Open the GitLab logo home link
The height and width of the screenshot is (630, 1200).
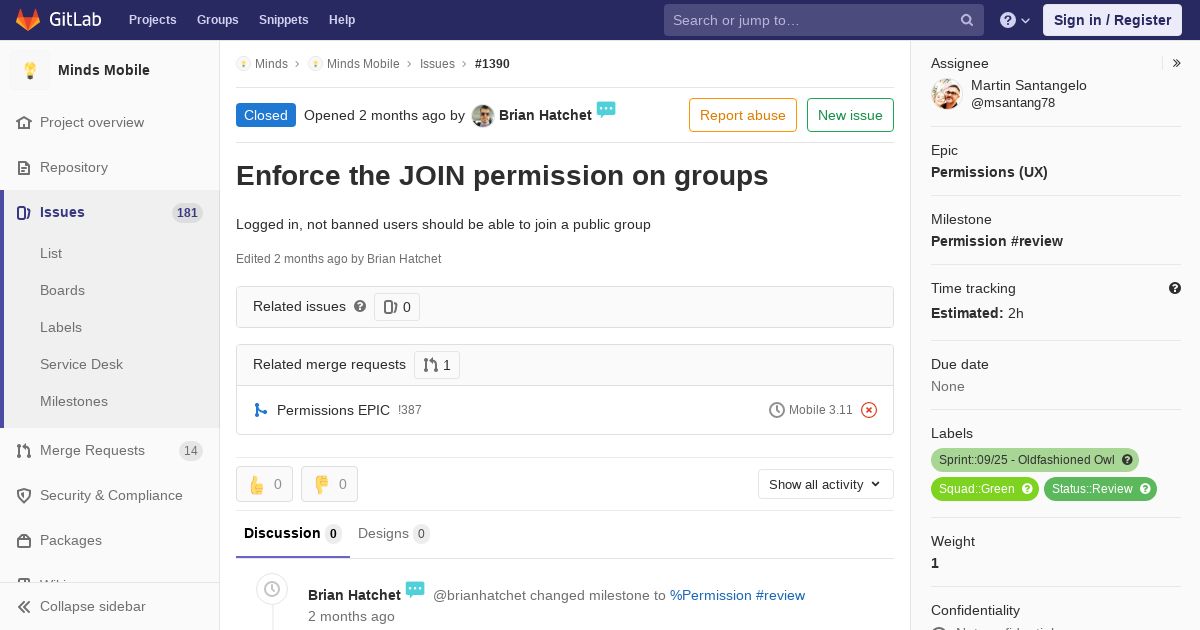(58, 20)
